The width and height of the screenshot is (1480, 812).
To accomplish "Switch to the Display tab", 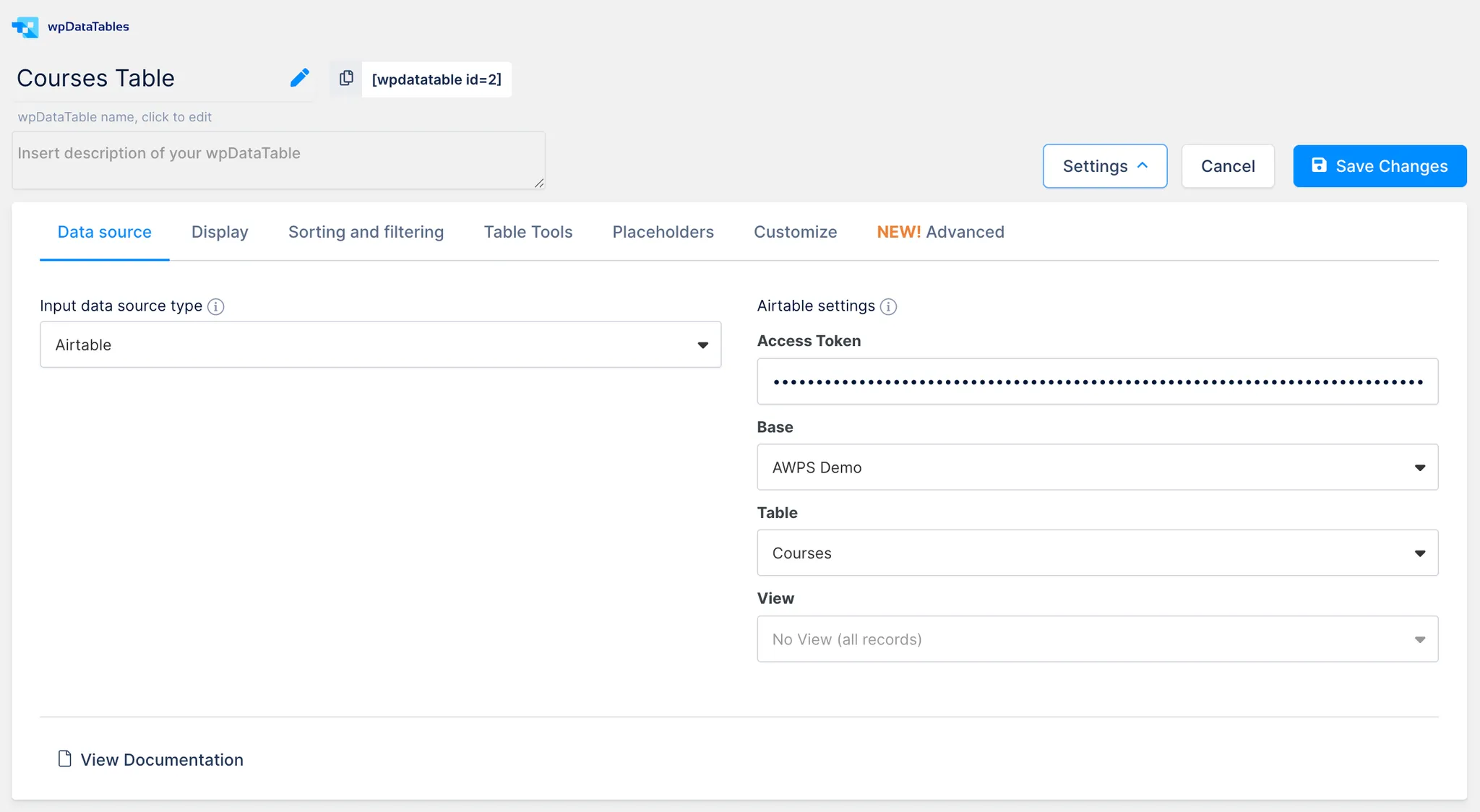I will 220,232.
